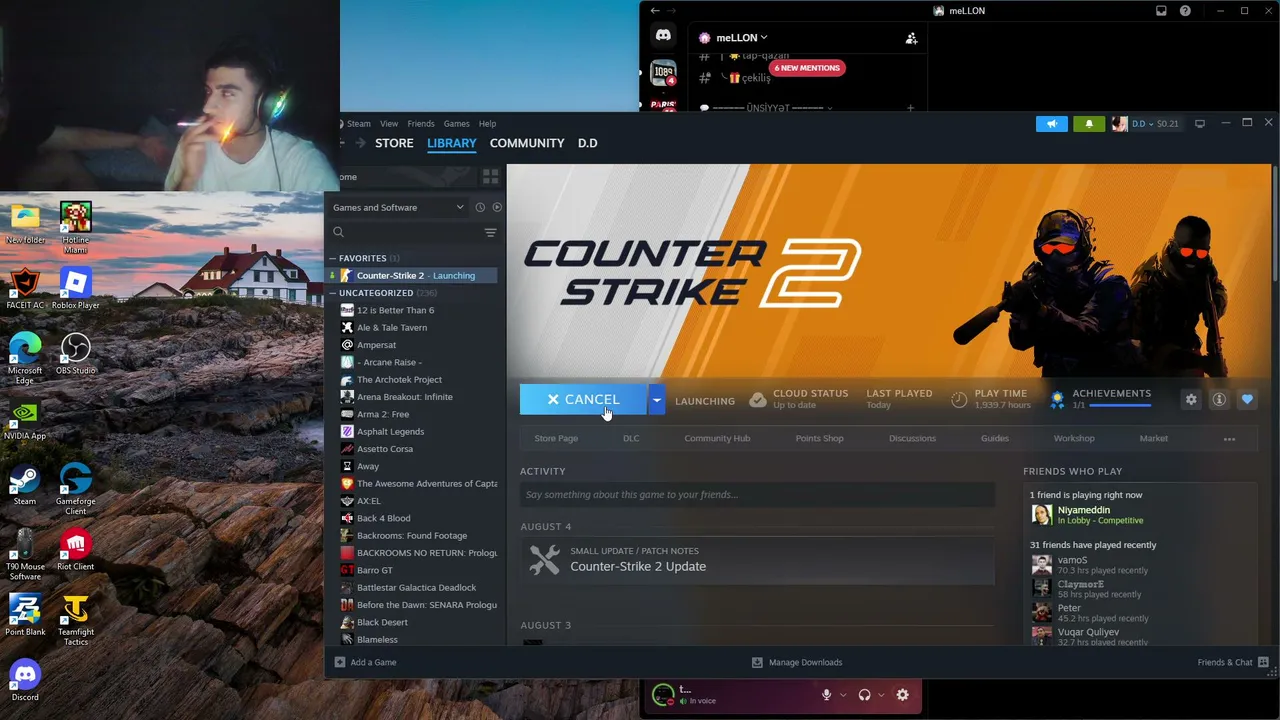The width and height of the screenshot is (1280, 720).
Task: Open Discord help icon
Action: click(x=1185, y=11)
